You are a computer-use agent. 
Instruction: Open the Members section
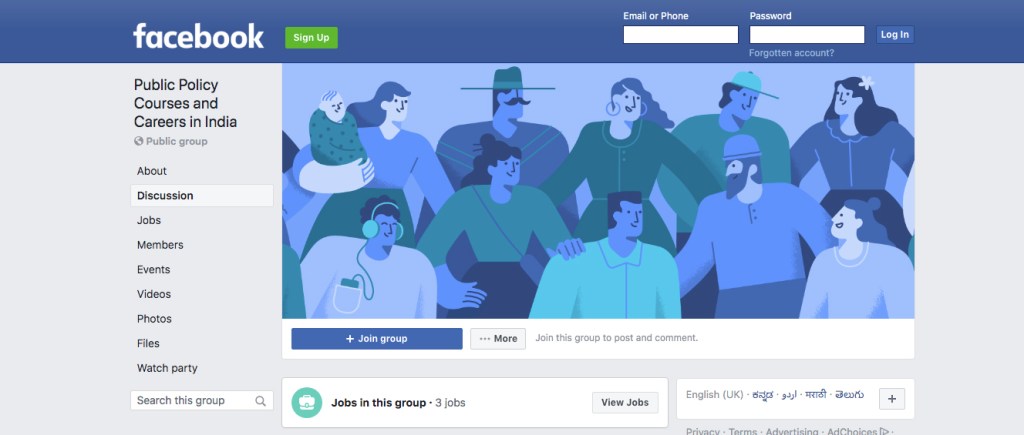pos(160,245)
